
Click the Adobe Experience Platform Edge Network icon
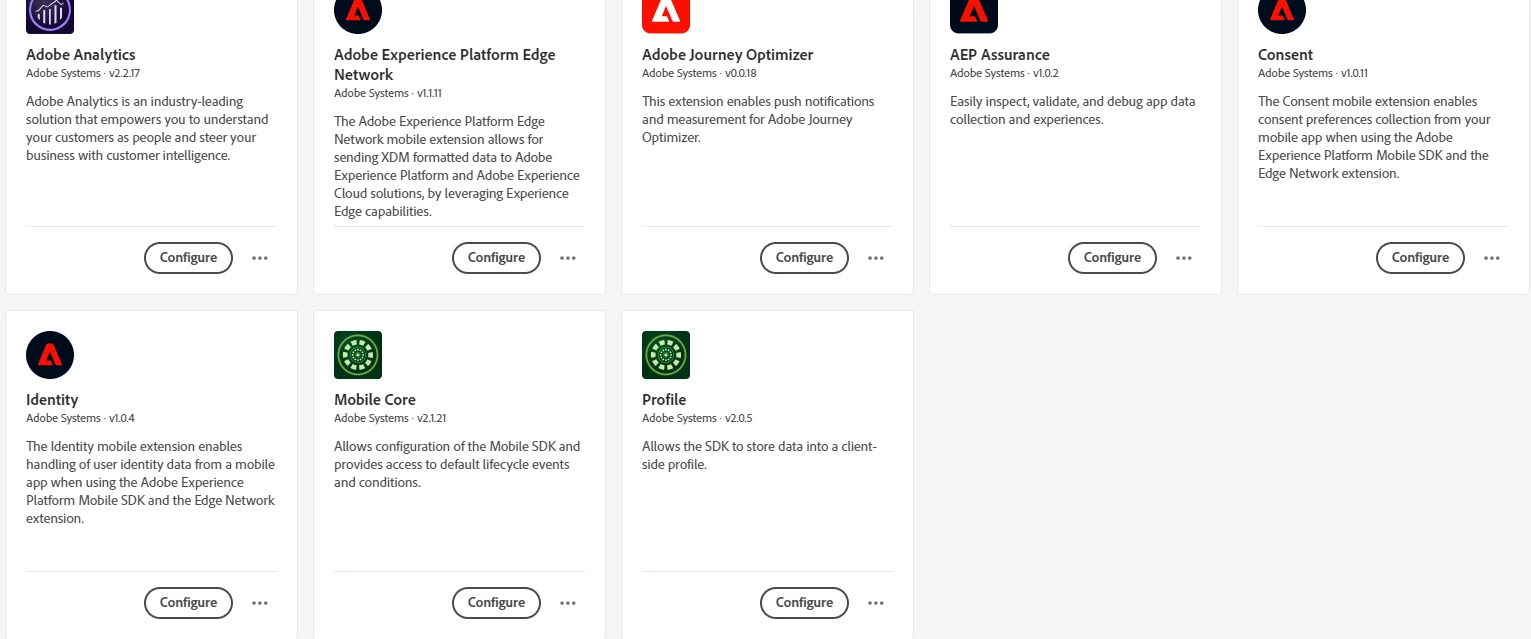[358, 16]
